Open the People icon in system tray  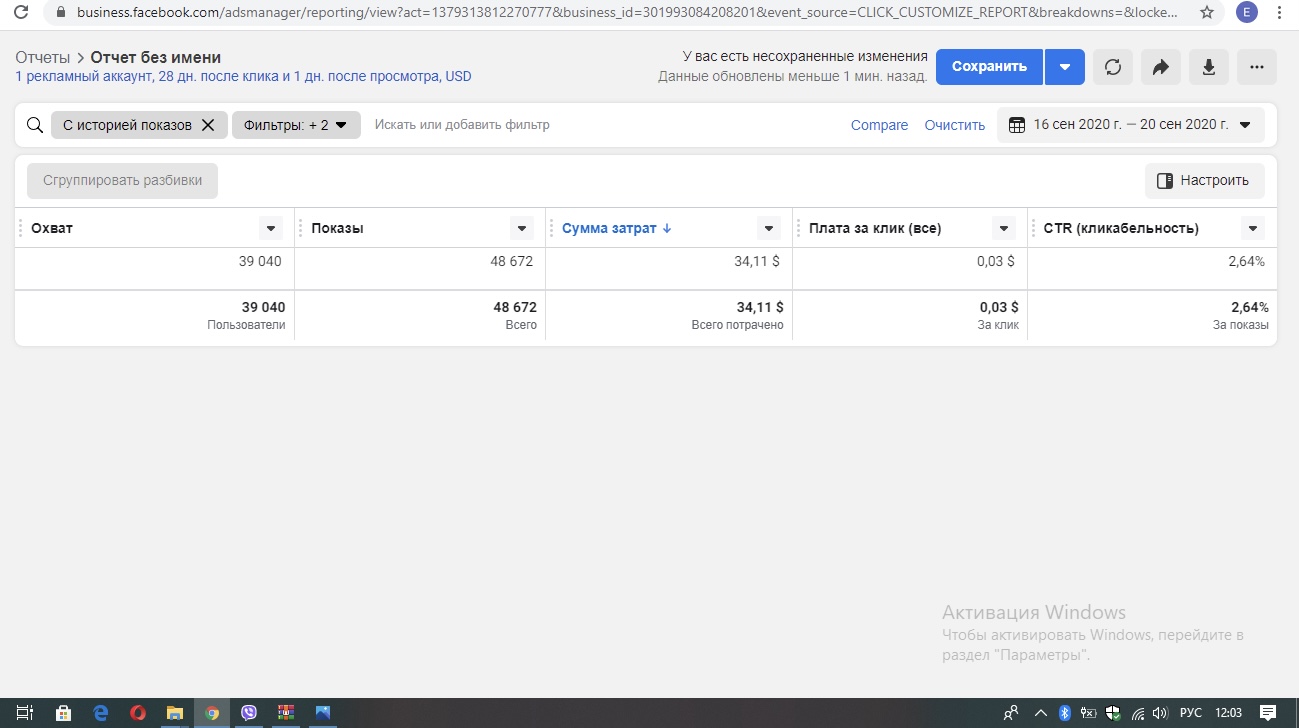(1011, 713)
